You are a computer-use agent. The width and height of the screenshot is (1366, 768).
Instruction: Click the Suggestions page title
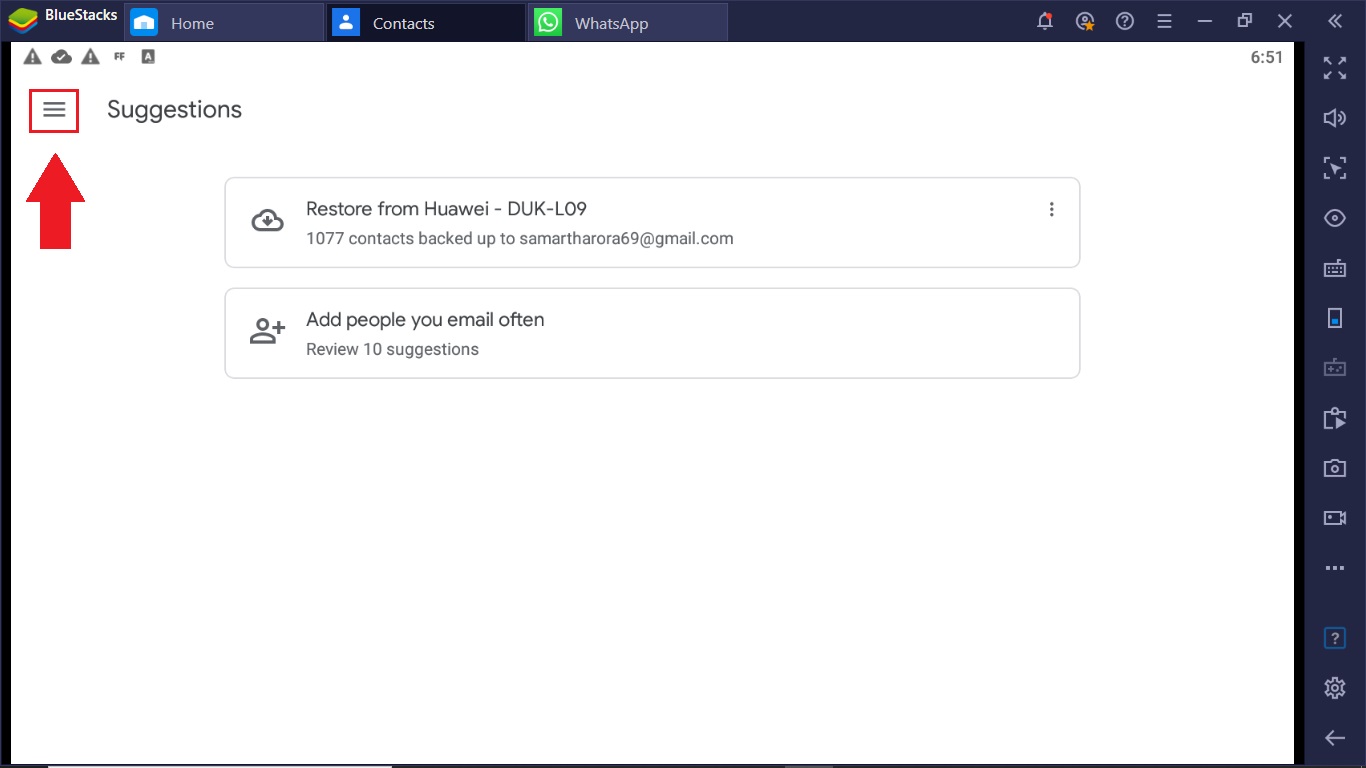click(x=174, y=110)
